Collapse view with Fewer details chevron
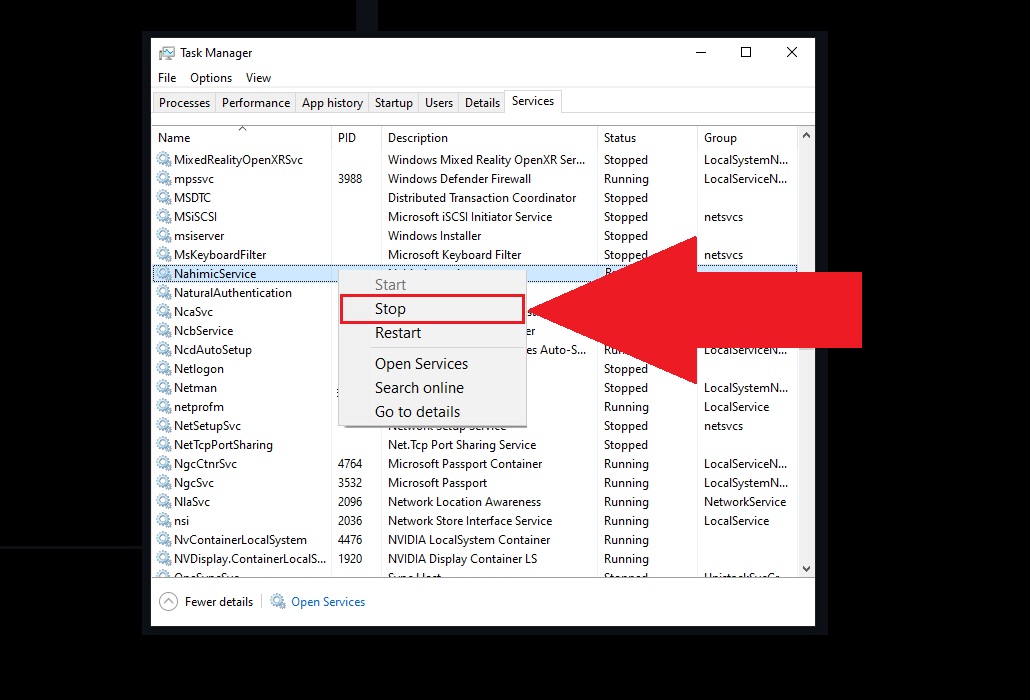 [x=168, y=602]
